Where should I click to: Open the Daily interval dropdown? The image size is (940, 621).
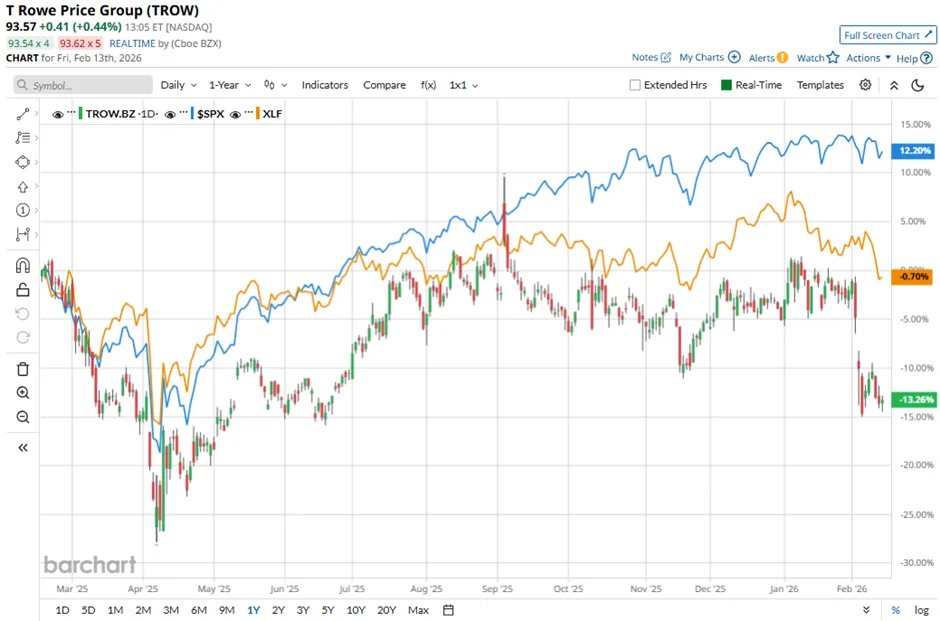pos(178,85)
